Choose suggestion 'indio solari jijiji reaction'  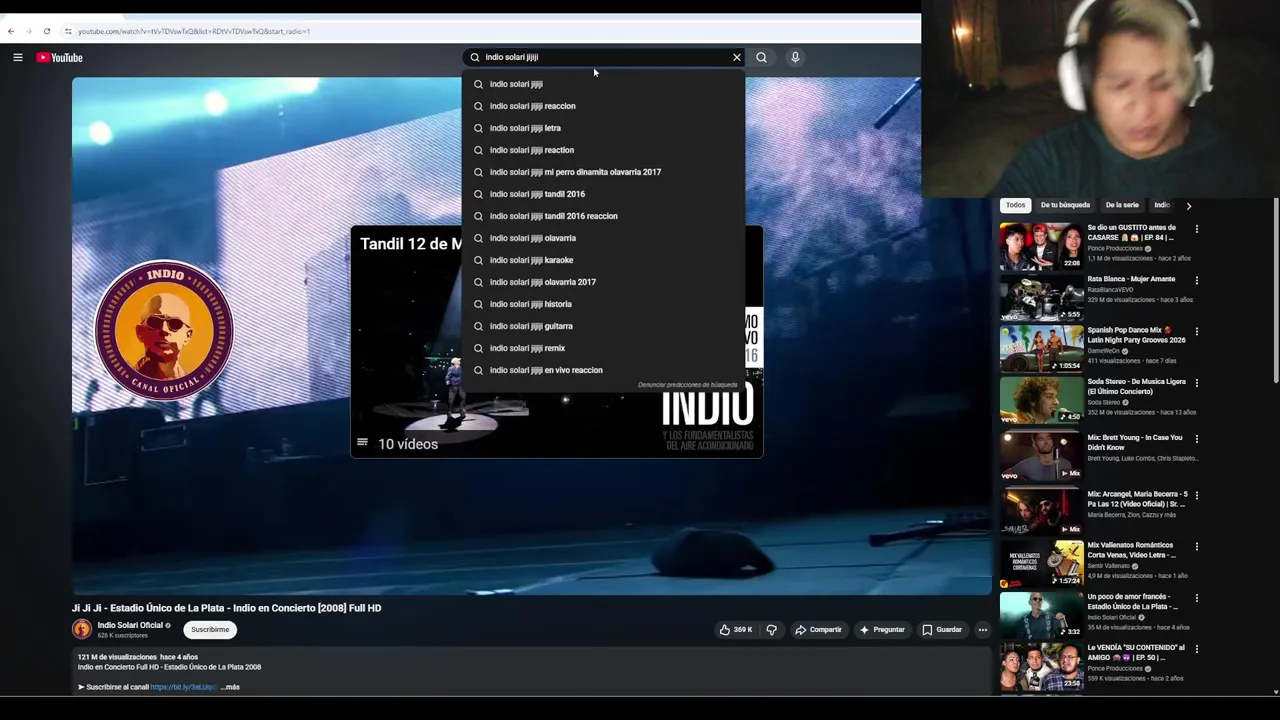[604, 150]
